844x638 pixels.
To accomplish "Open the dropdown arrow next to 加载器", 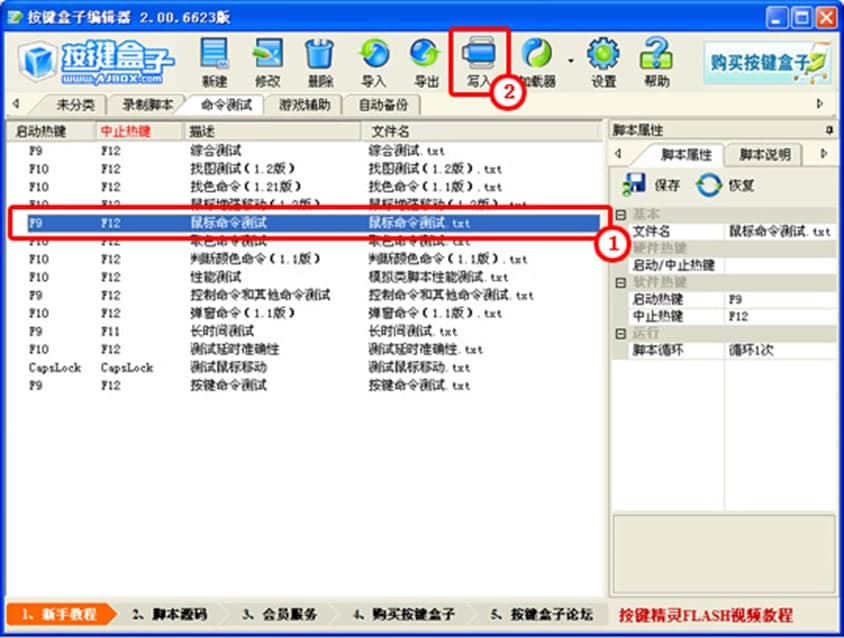I will coord(571,60).
